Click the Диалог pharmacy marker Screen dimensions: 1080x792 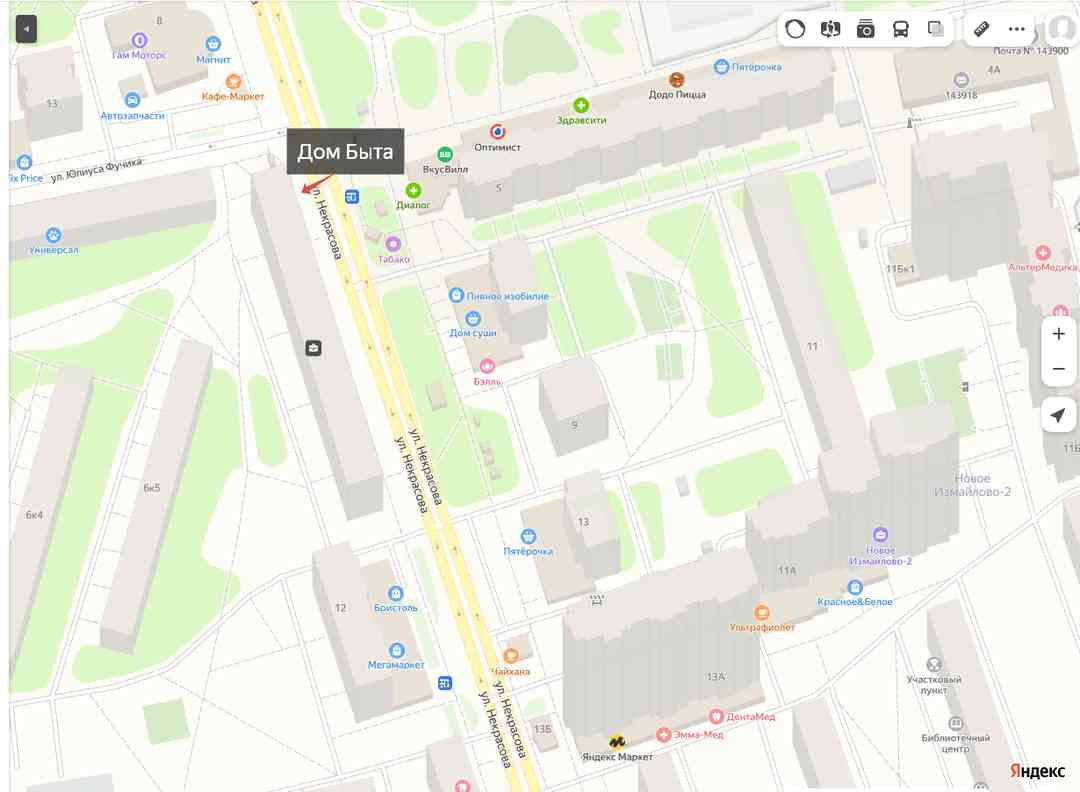pyautogui.click(x=413, y=190)
